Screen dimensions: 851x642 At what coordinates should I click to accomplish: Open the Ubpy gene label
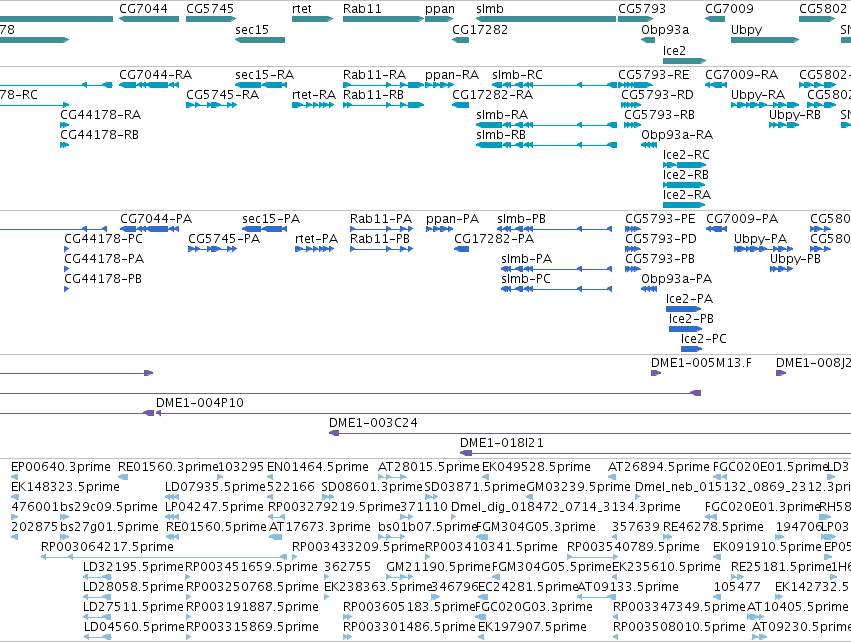[x=746, y=30]
